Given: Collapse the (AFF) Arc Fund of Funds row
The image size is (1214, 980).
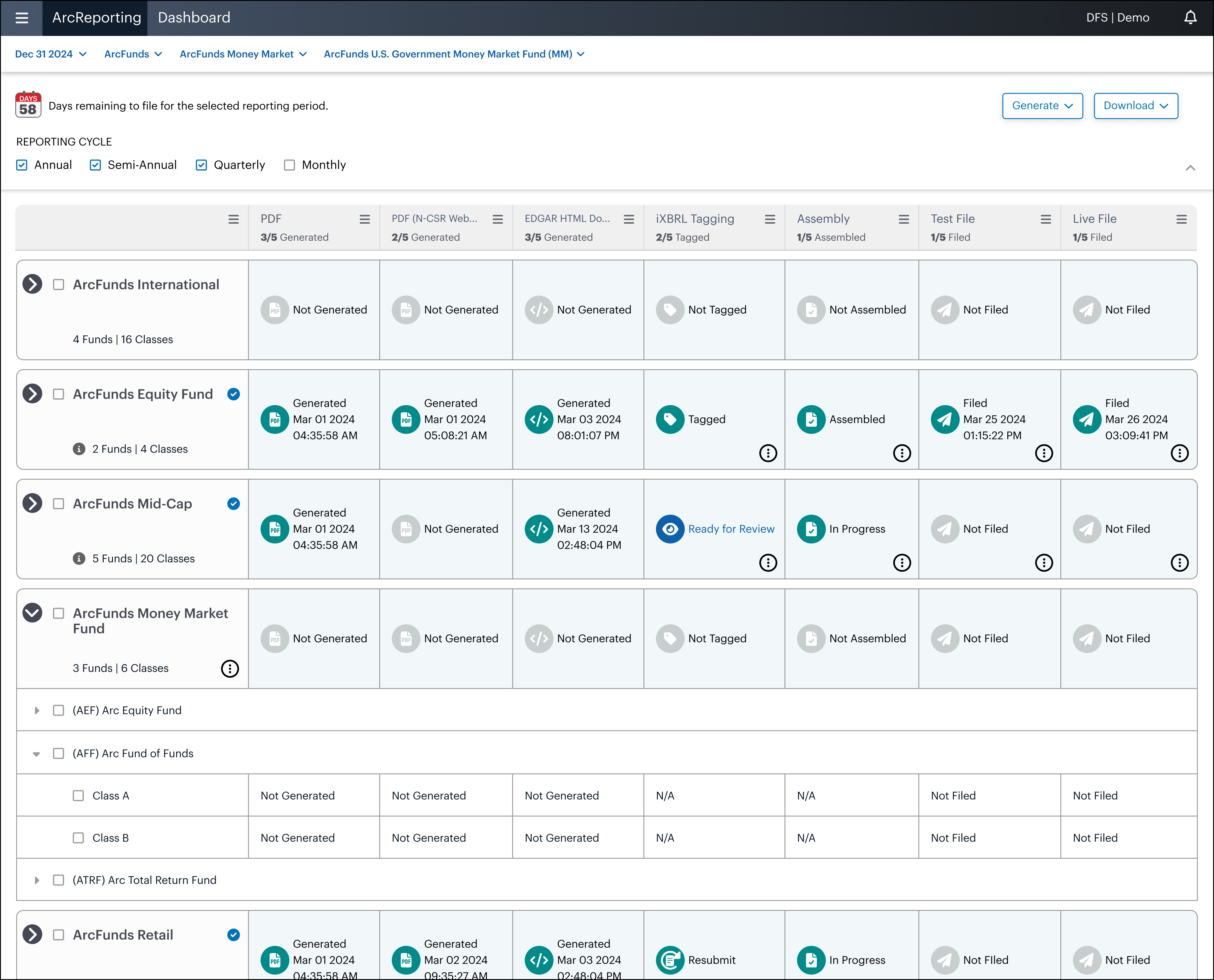Looking at the screenshot, I should 37,754.
